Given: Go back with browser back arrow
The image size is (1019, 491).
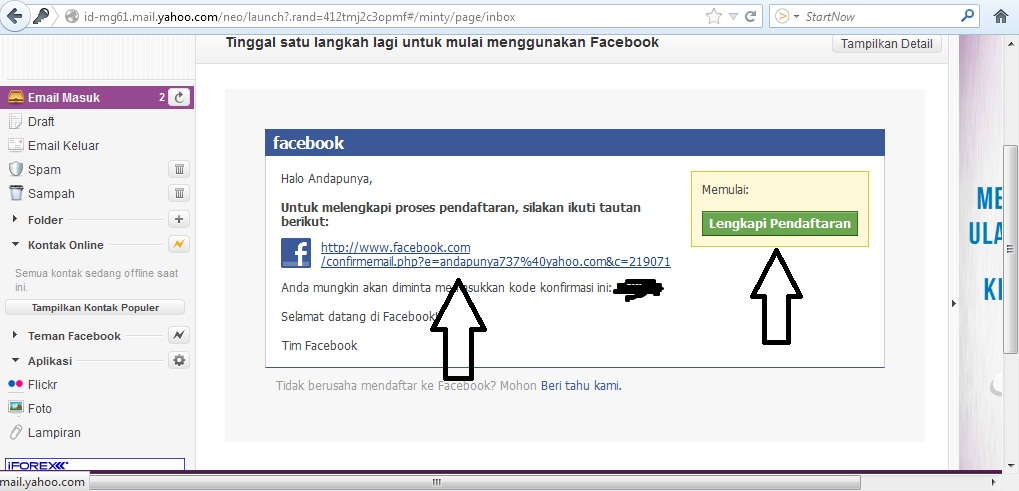Looking at the screenshot, I should pyautogui.click(x=14, y=16).
